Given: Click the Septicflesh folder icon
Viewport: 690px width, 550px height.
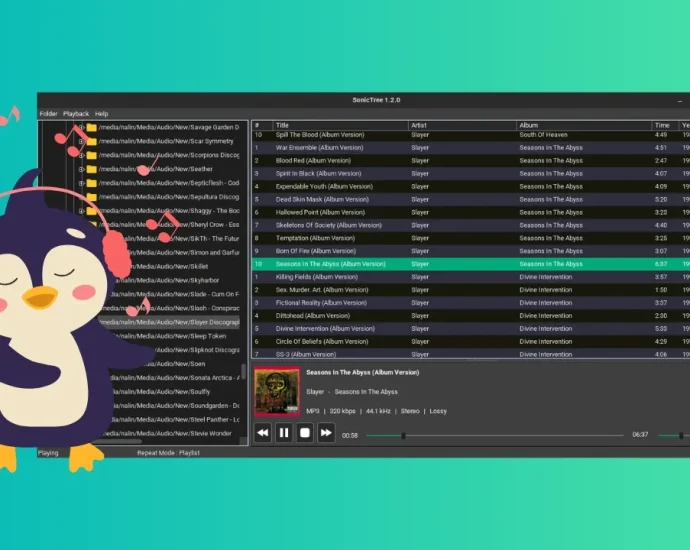Looking at the screenshot, I should pos(92,183).
